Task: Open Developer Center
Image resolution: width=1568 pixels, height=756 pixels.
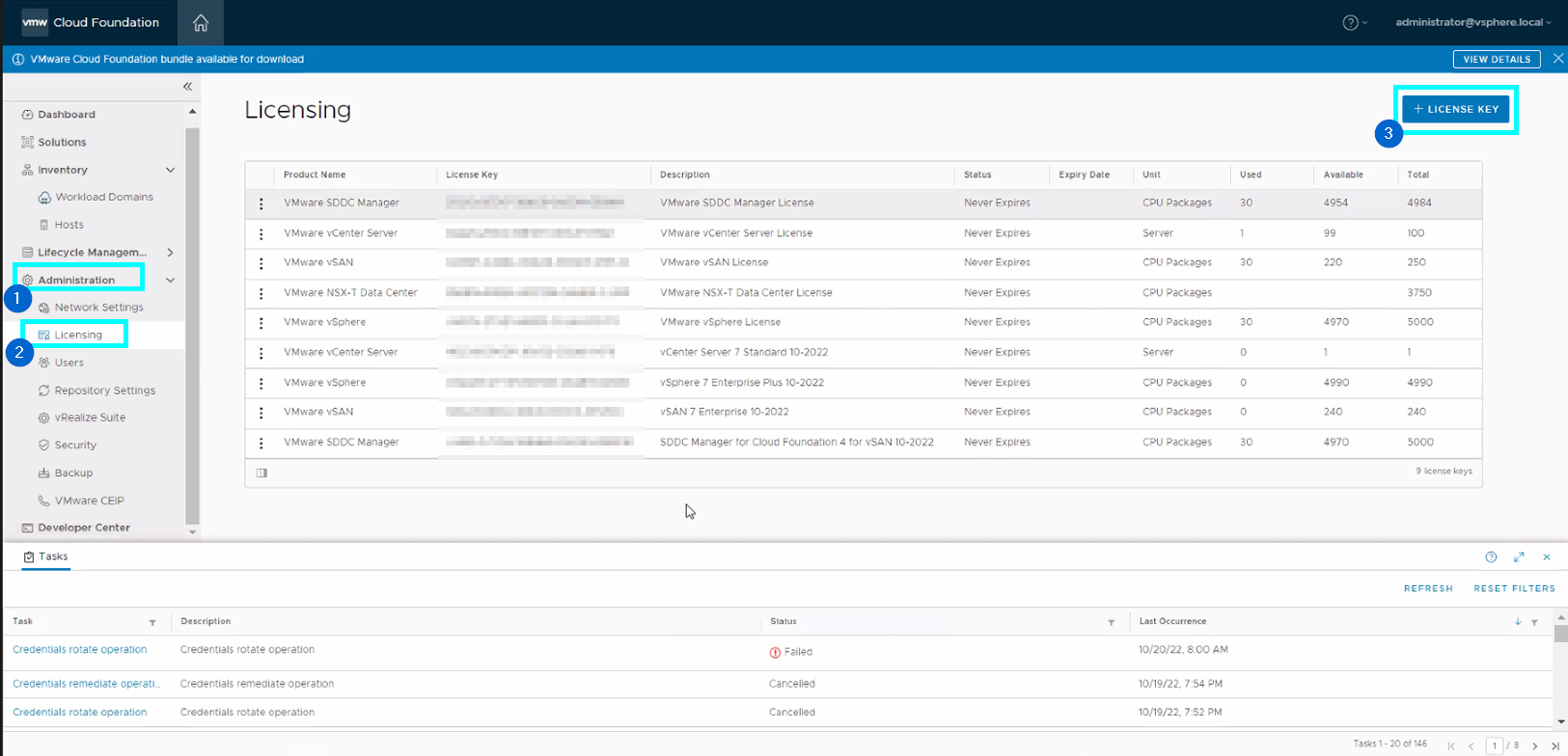Action: click(84, 527)
